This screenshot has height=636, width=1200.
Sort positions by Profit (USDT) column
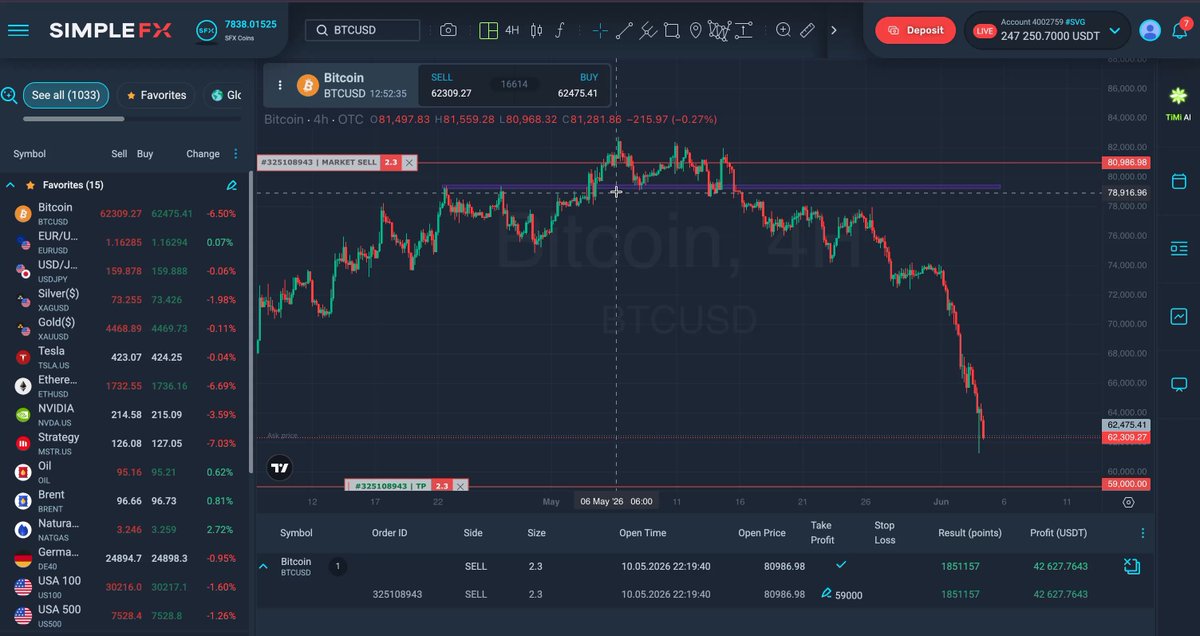tap(1058, 533)
